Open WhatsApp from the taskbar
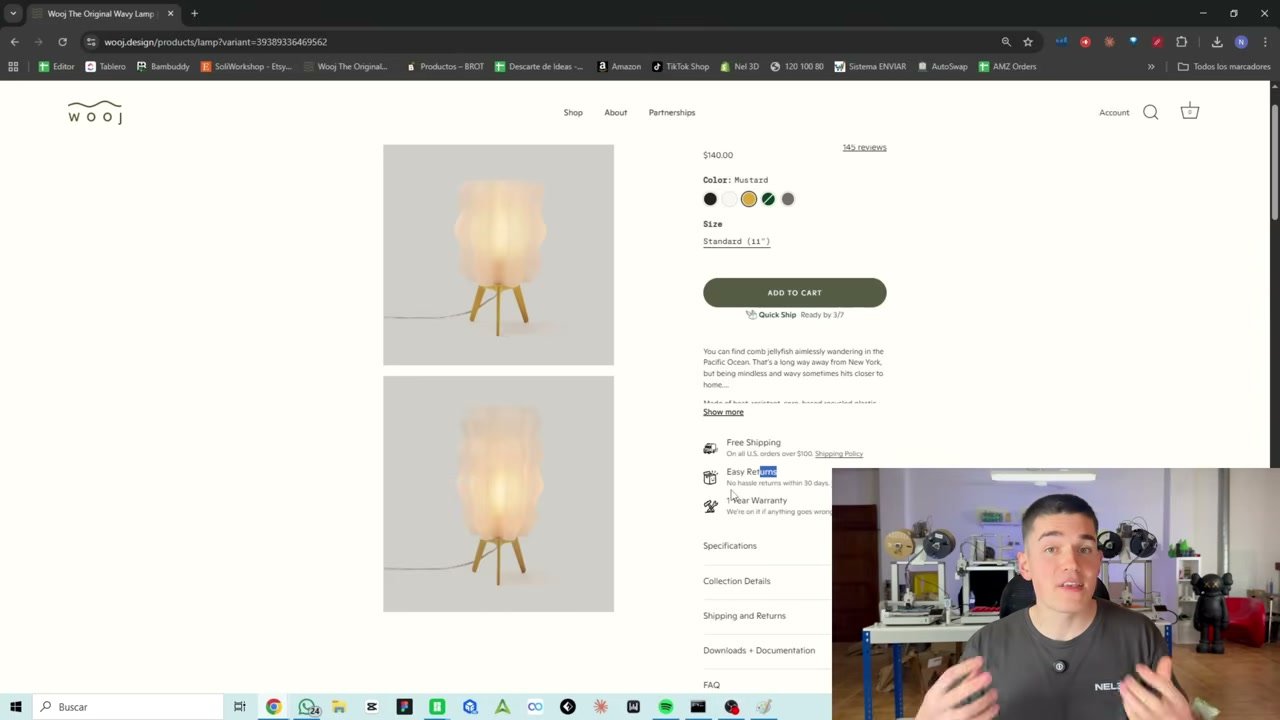 pyautogui.click(x=307, y=707)
